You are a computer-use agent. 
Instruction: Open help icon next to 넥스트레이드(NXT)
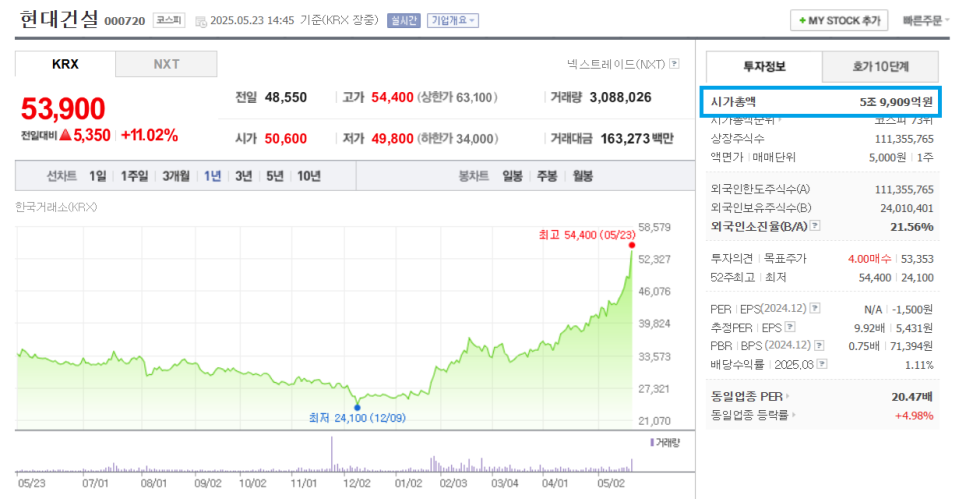point(674,63)
